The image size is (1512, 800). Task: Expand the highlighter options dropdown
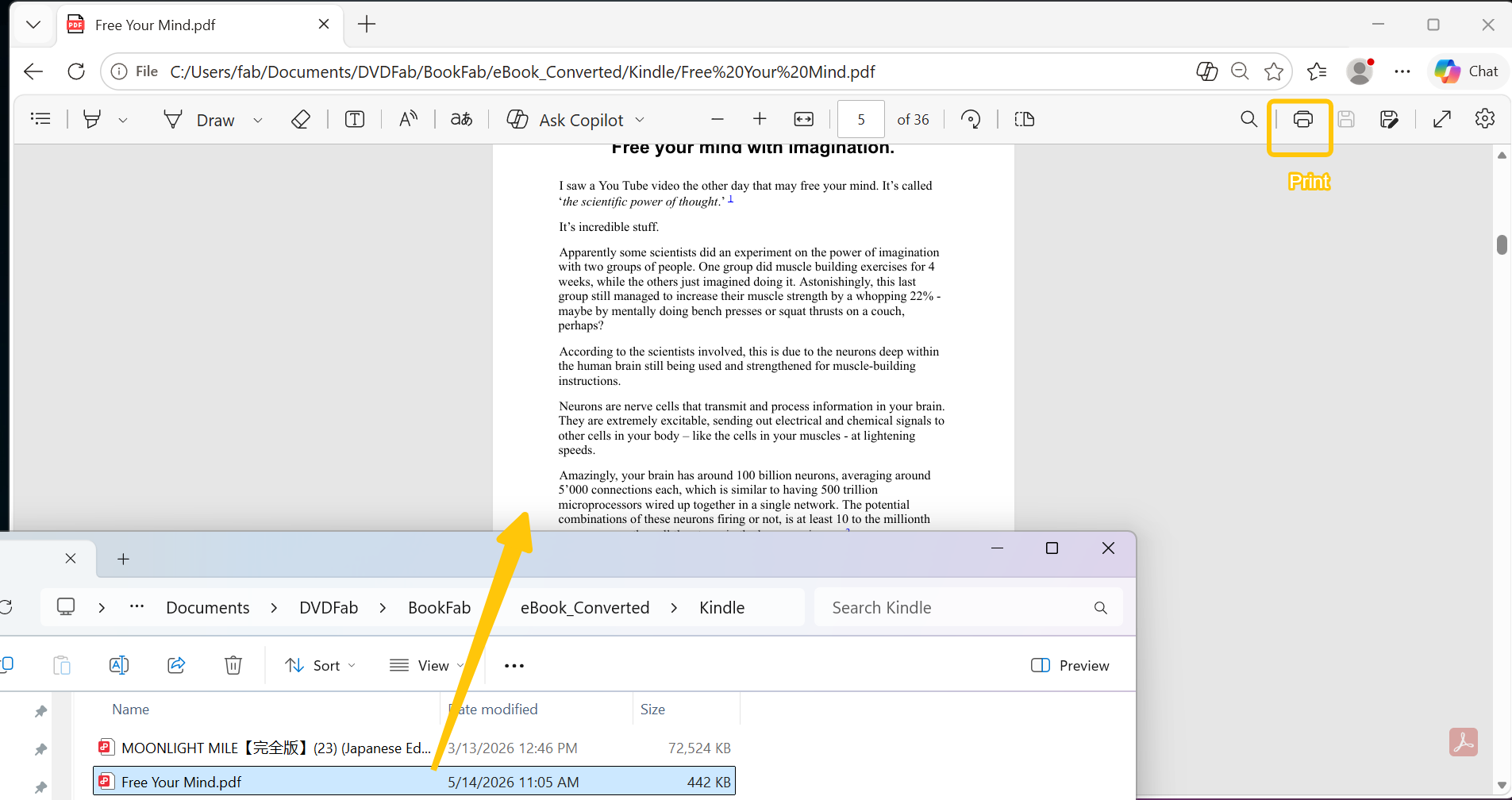pyautogui.click(x=123, y=120)
